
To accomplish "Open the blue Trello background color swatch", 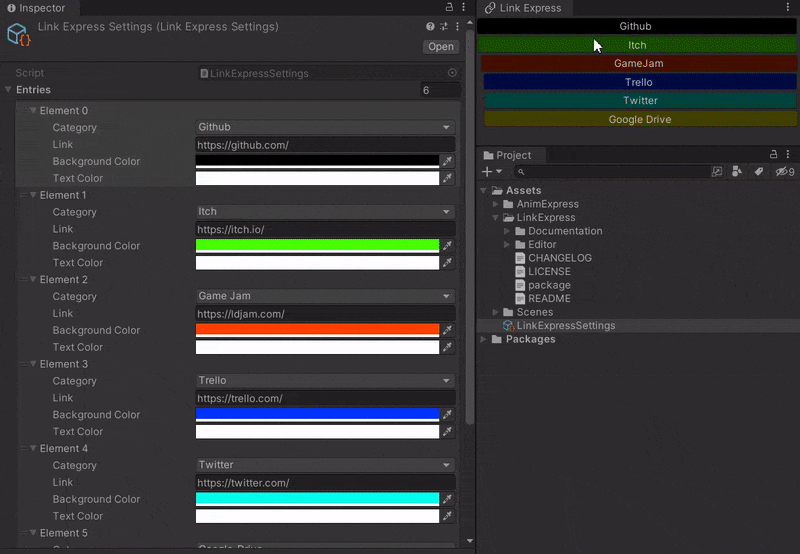I will click(x=317, y=414).
